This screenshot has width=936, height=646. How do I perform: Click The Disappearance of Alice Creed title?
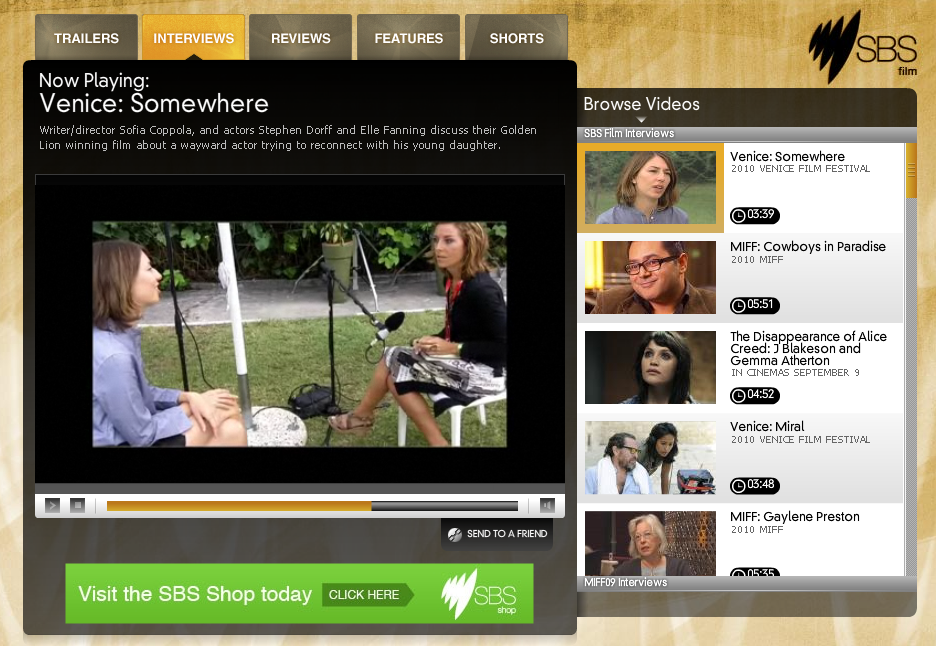coord(808,349)
